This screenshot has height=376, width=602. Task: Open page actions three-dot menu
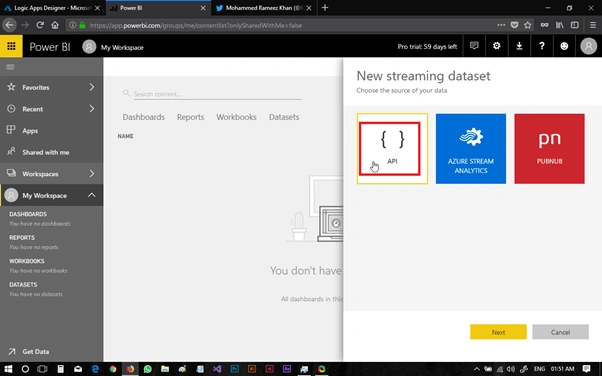[501, 25]
